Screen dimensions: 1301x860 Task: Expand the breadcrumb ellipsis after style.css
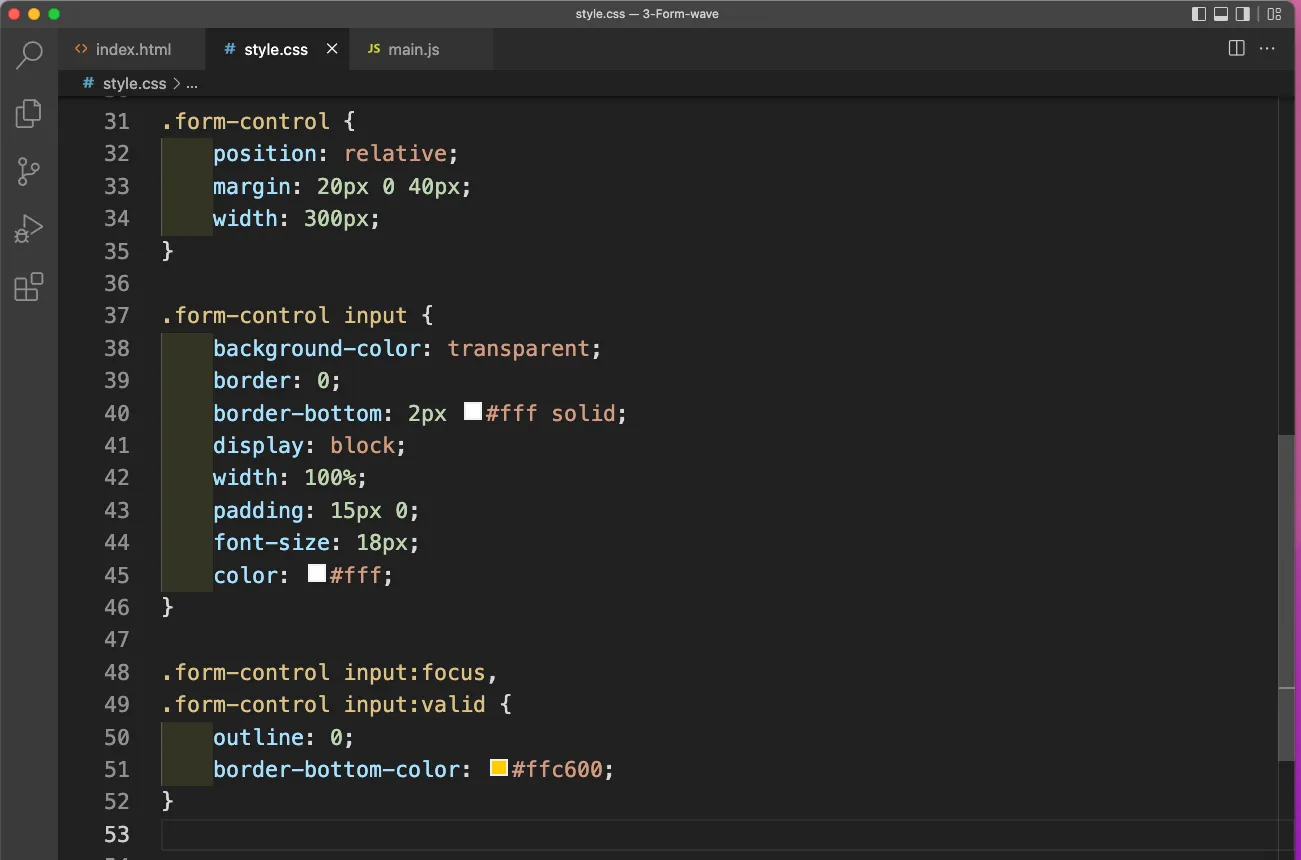click(x=192, y=84)
